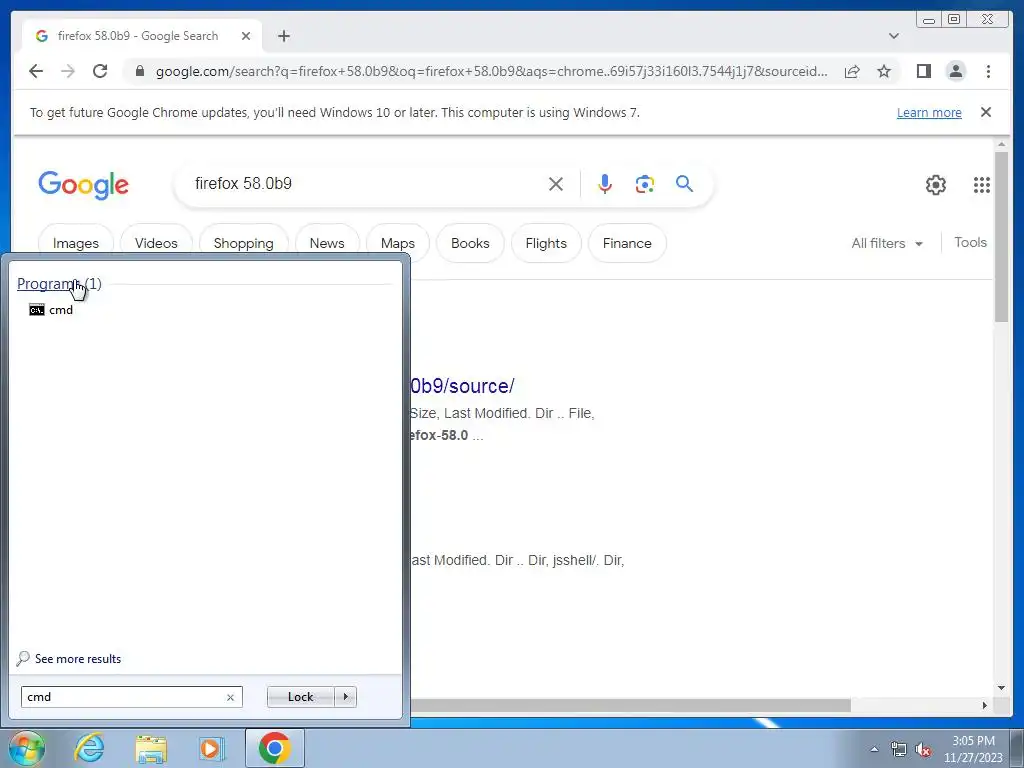Switch to the Images results tab

76,243
